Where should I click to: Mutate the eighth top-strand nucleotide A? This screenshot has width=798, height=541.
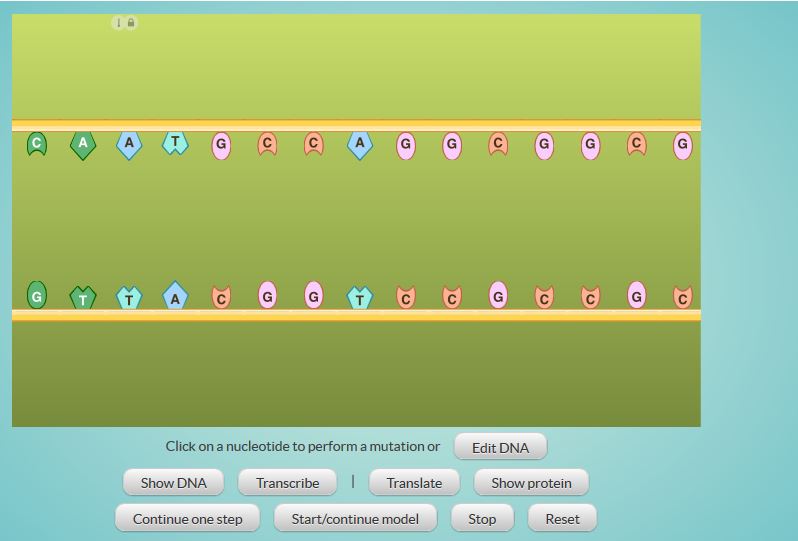pos(360,146)
